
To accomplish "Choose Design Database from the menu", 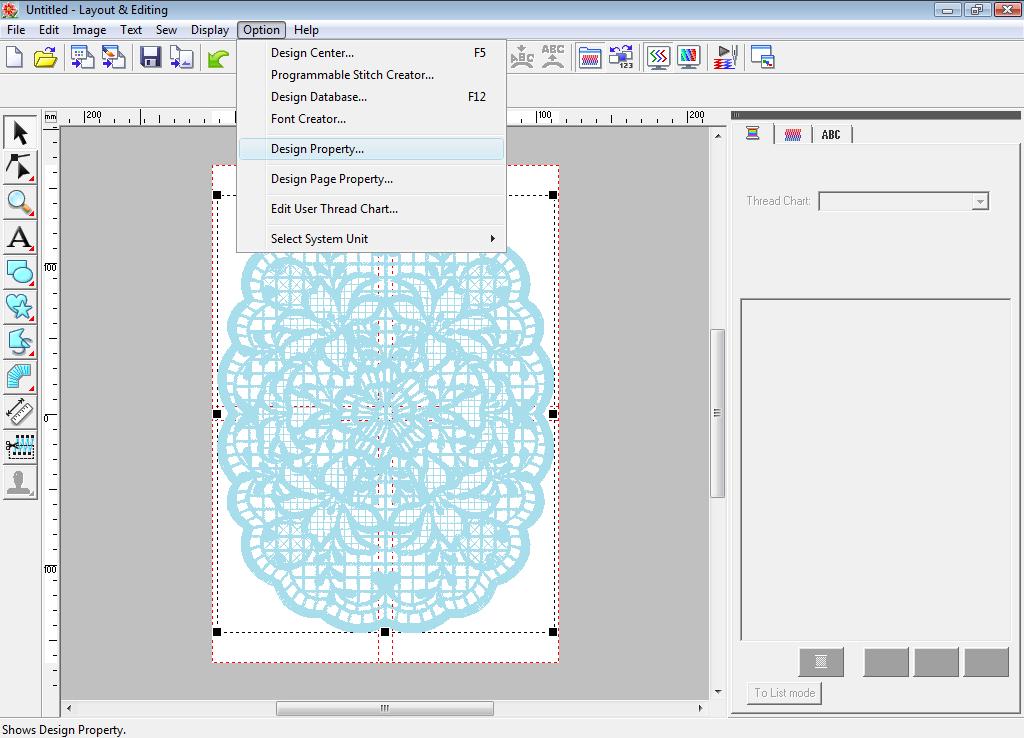I will (372, 97).
